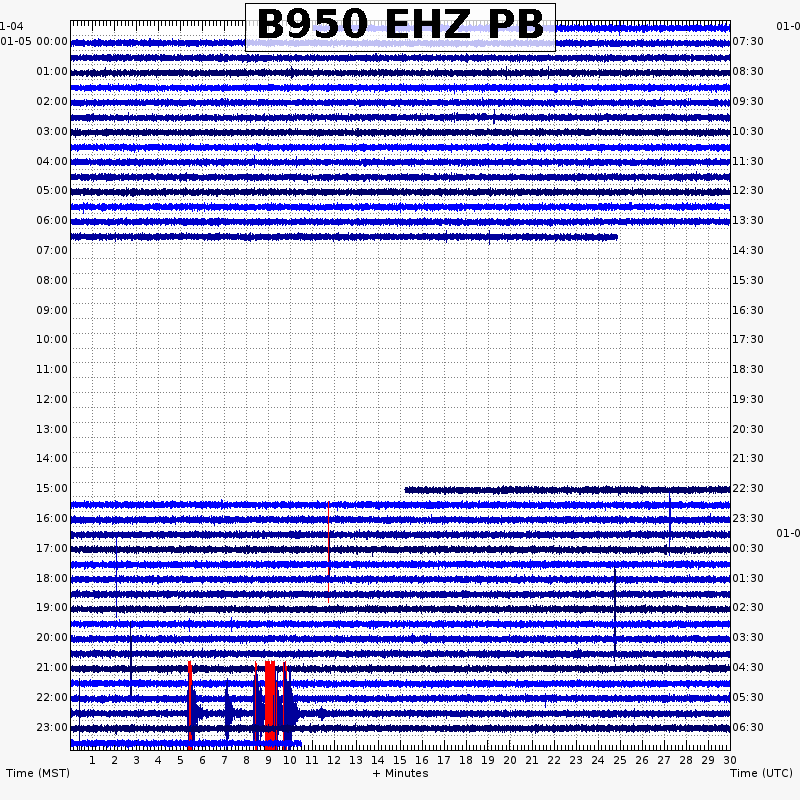The height and width of the screenshot is (800, 800).
Task: Click the 15:00 MST time label
Action: pos(52,489)
